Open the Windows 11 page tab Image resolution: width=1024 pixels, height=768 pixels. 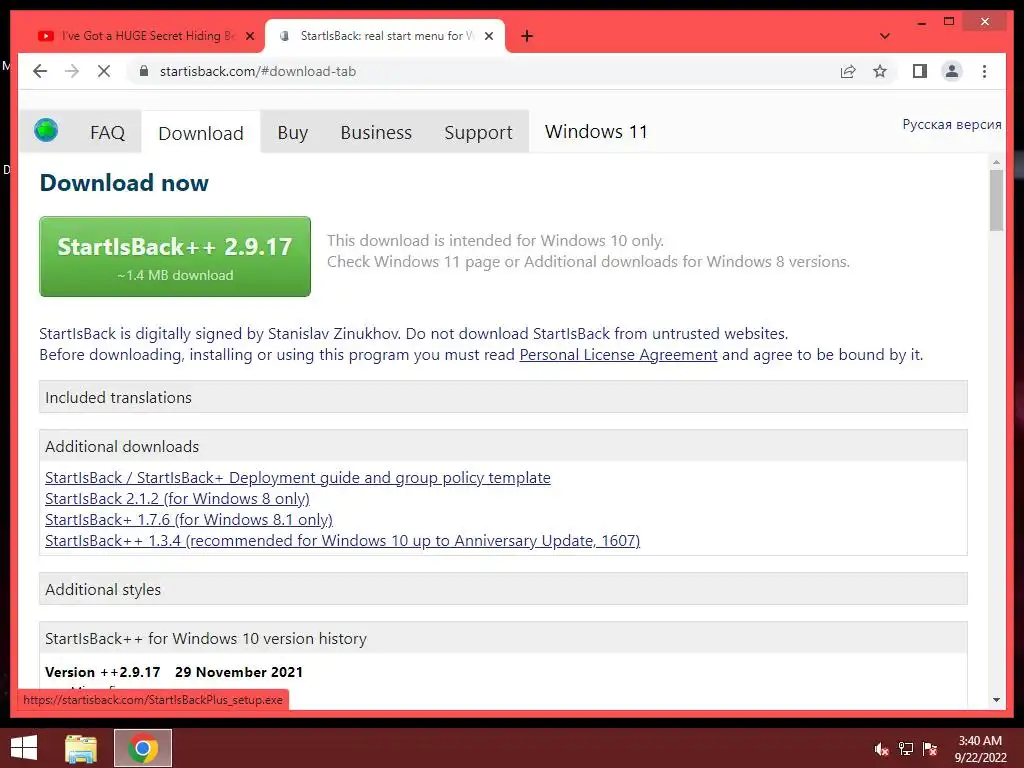tap(596, 132)
